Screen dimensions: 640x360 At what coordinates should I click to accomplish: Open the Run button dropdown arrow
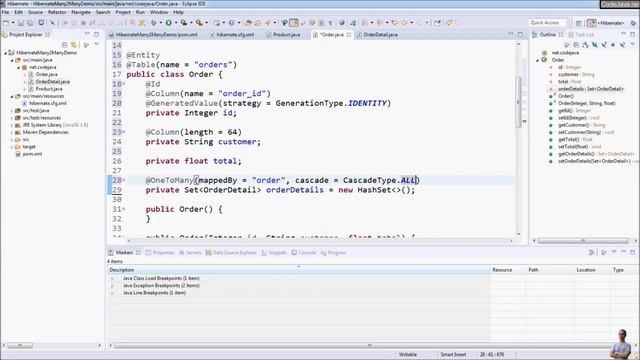coord(176,23)
